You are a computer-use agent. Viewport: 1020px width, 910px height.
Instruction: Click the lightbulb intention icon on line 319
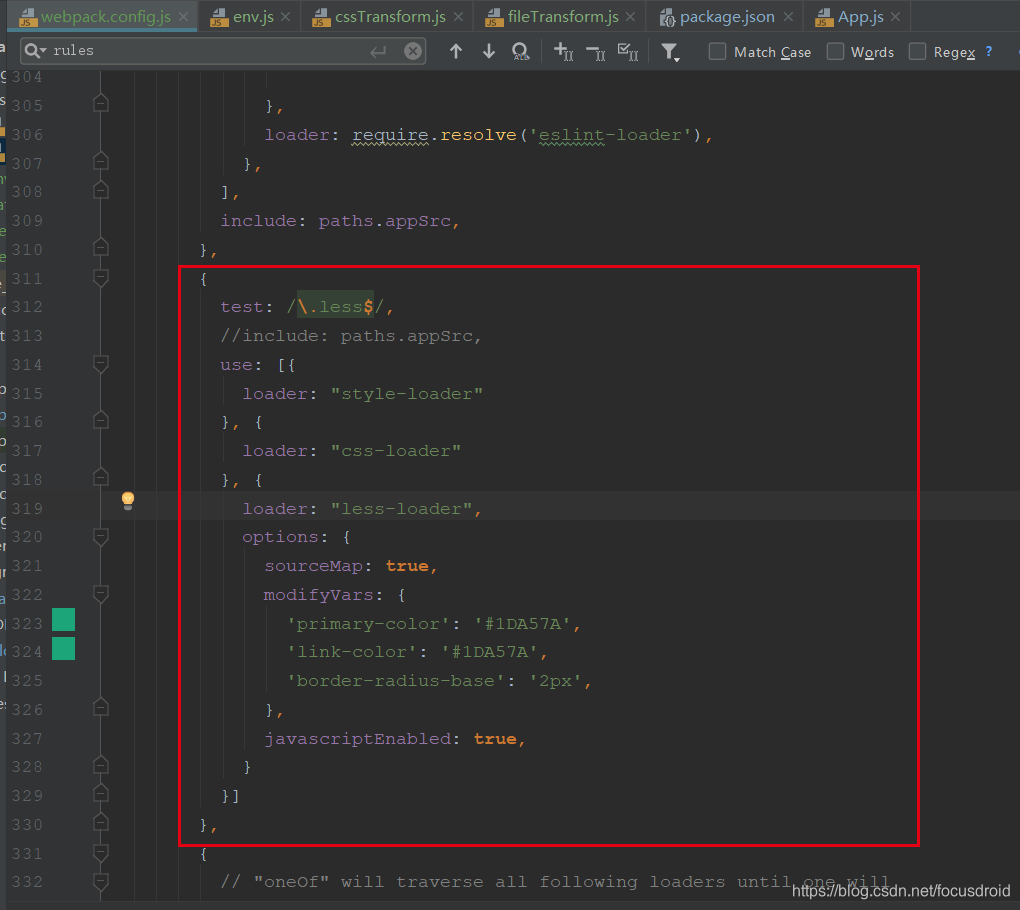coord(128,500)
